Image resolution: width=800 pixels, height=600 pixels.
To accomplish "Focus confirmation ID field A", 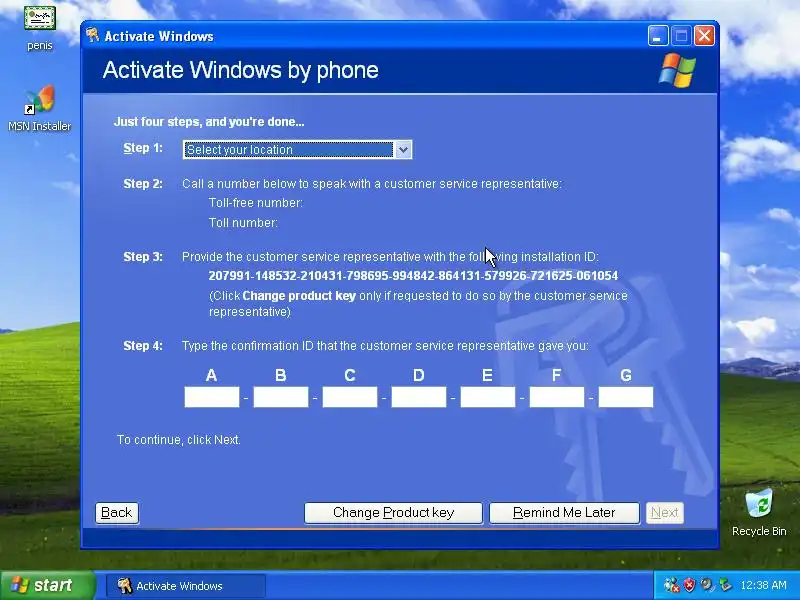I will click(x=212, y=397).
